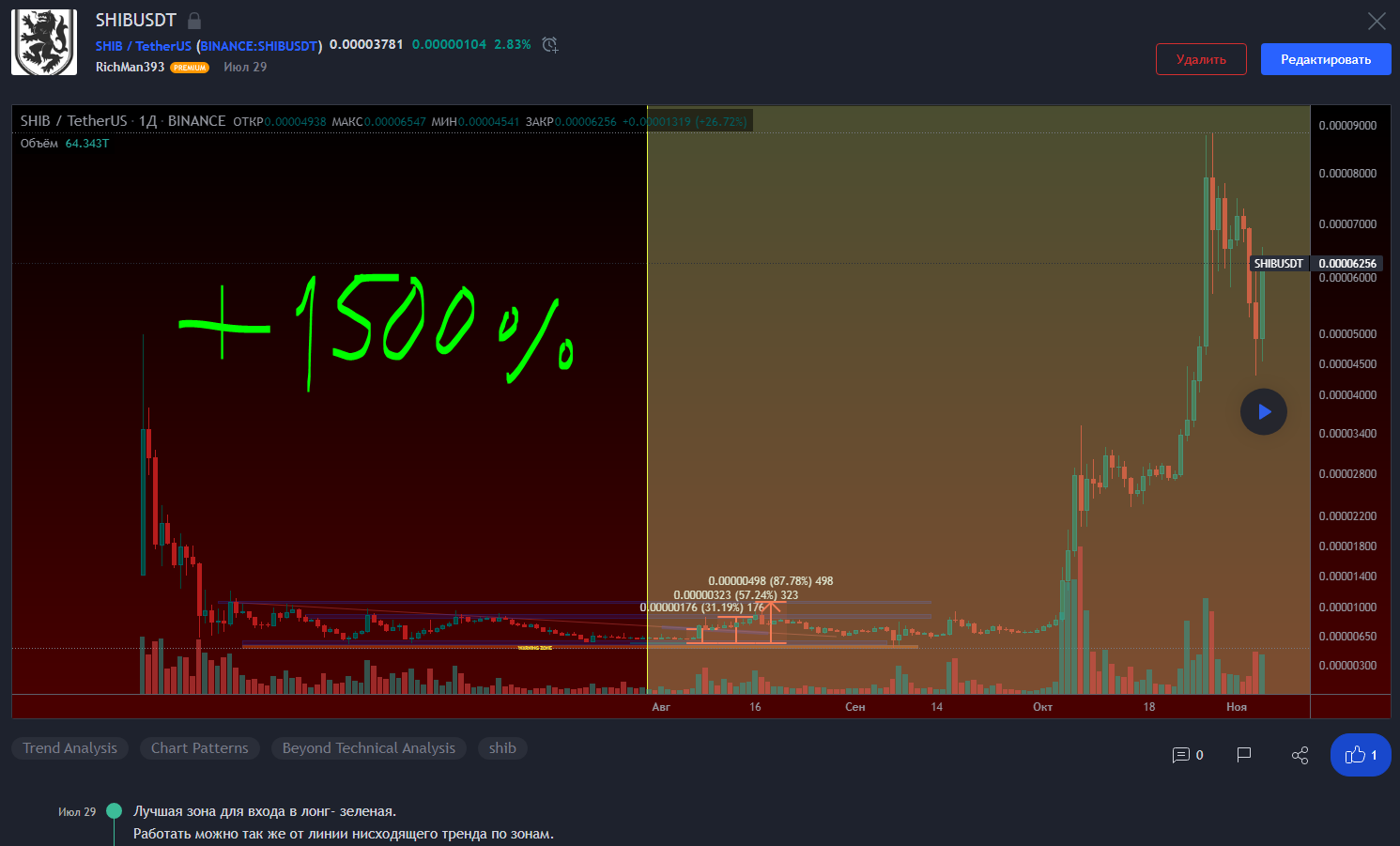This screenshot has height=846, width=1400.
Task: Click the 0.00009000 price scale label
Action: tap(1347, 126)
